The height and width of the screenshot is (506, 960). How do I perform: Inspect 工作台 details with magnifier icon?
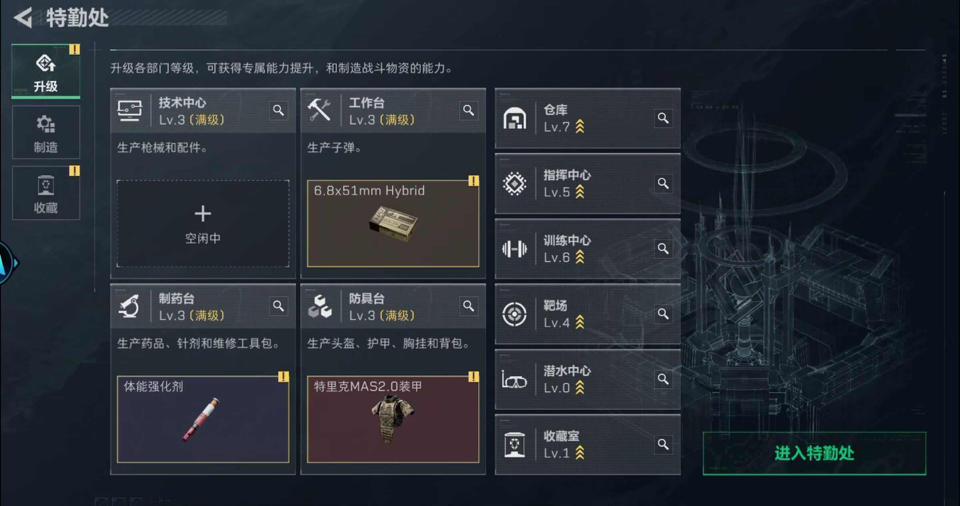pos(468,110)
